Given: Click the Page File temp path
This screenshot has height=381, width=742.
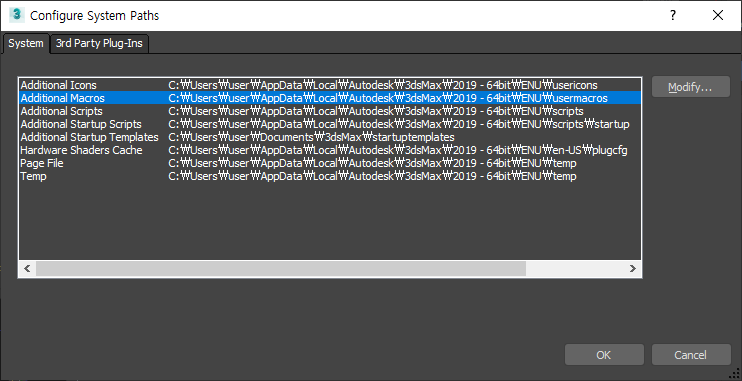Looking at the screenshot, I should 372,163.
